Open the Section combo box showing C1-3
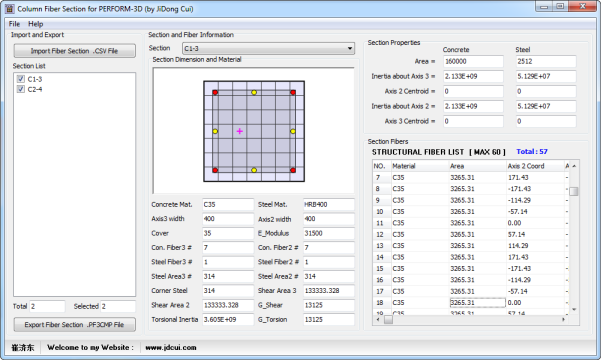601x360 pixels. coord(268,48)
